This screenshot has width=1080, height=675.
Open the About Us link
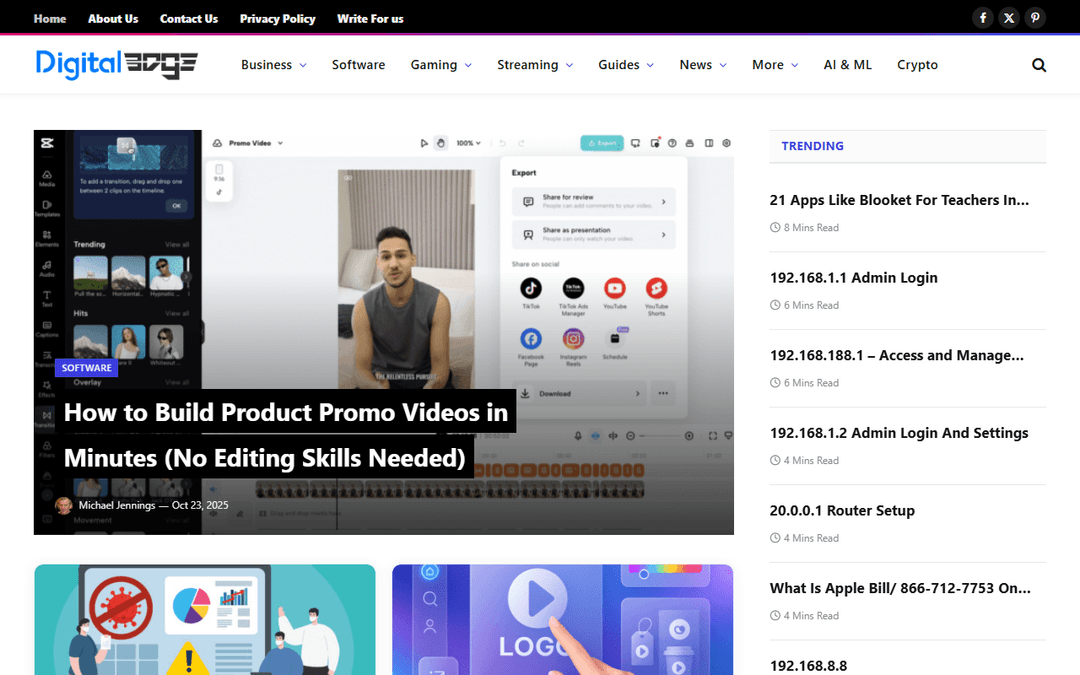(x=113, y=19)
